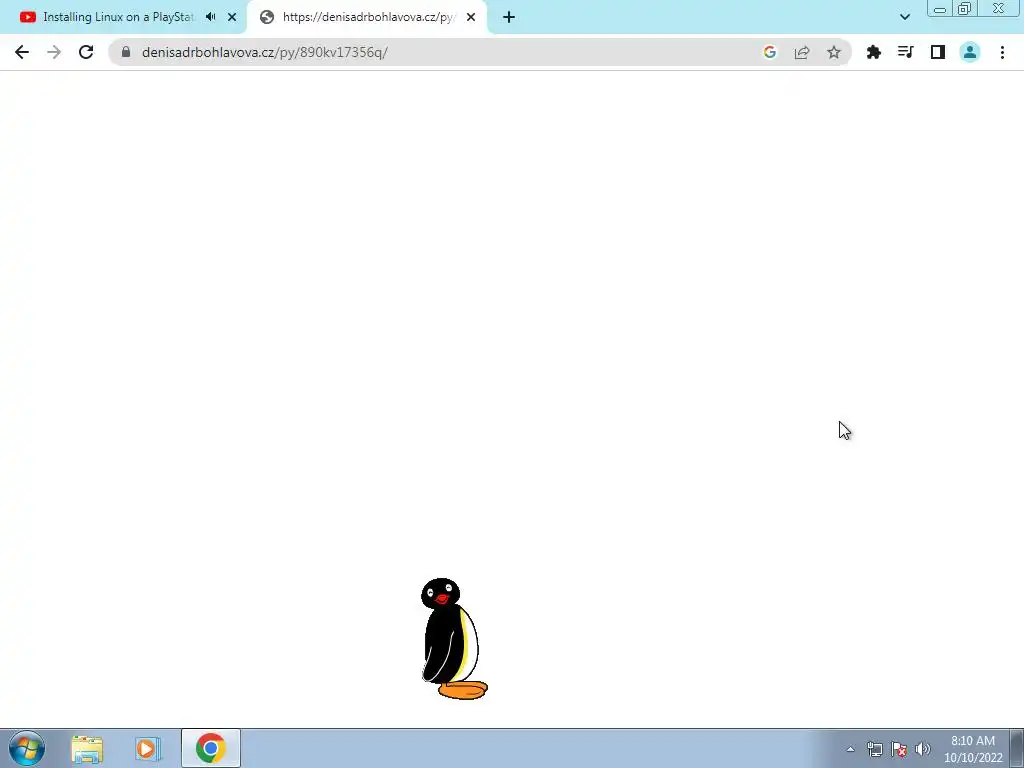Open the Windows Start menu

point(27,748)
